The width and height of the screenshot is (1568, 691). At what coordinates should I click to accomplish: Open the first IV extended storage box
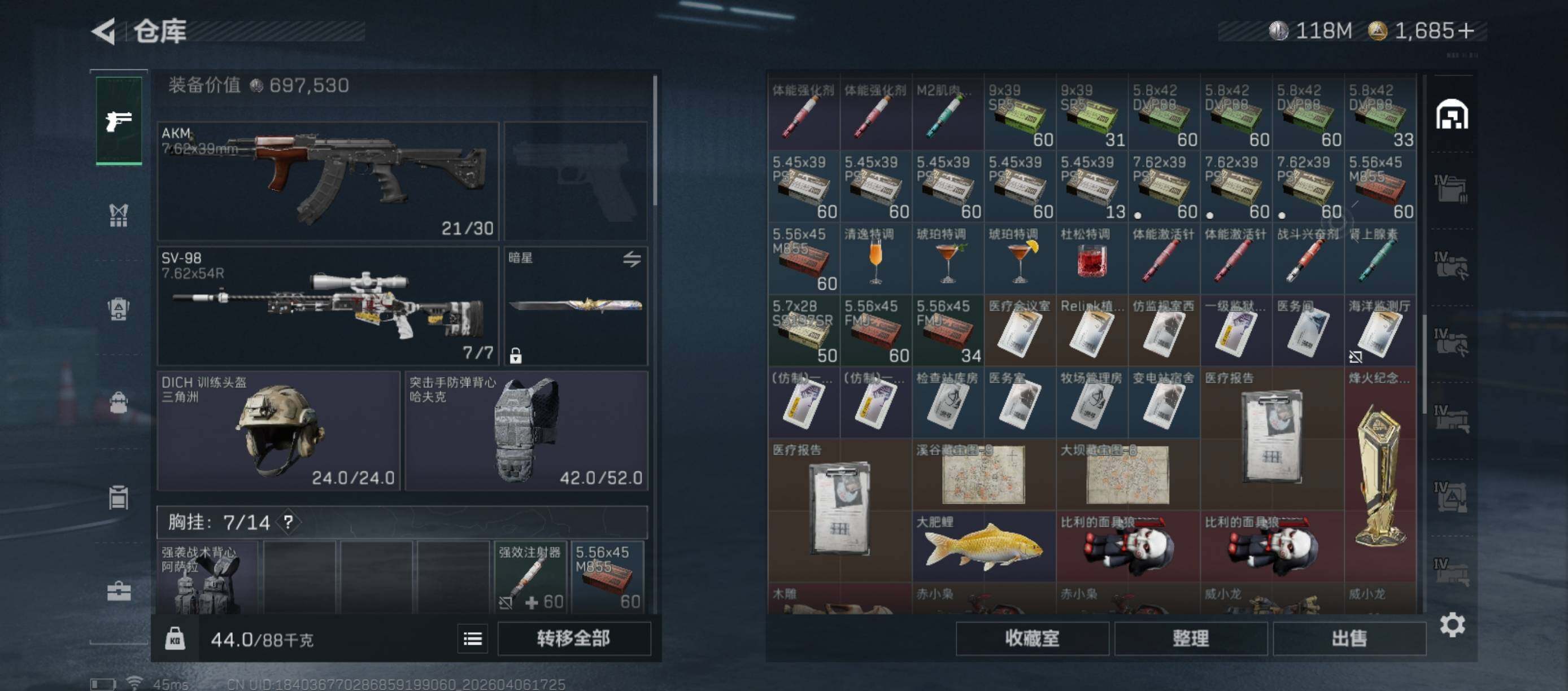point(1452,189)
